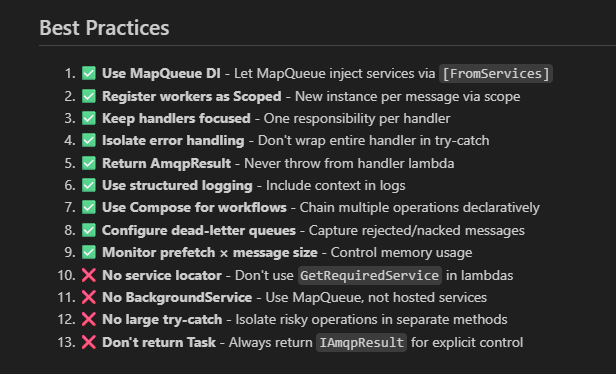The height and width of the screenshot is (374, 616).
Task: Click the green checkmark beside Use MapQueue DI
Action: point(89,73)
